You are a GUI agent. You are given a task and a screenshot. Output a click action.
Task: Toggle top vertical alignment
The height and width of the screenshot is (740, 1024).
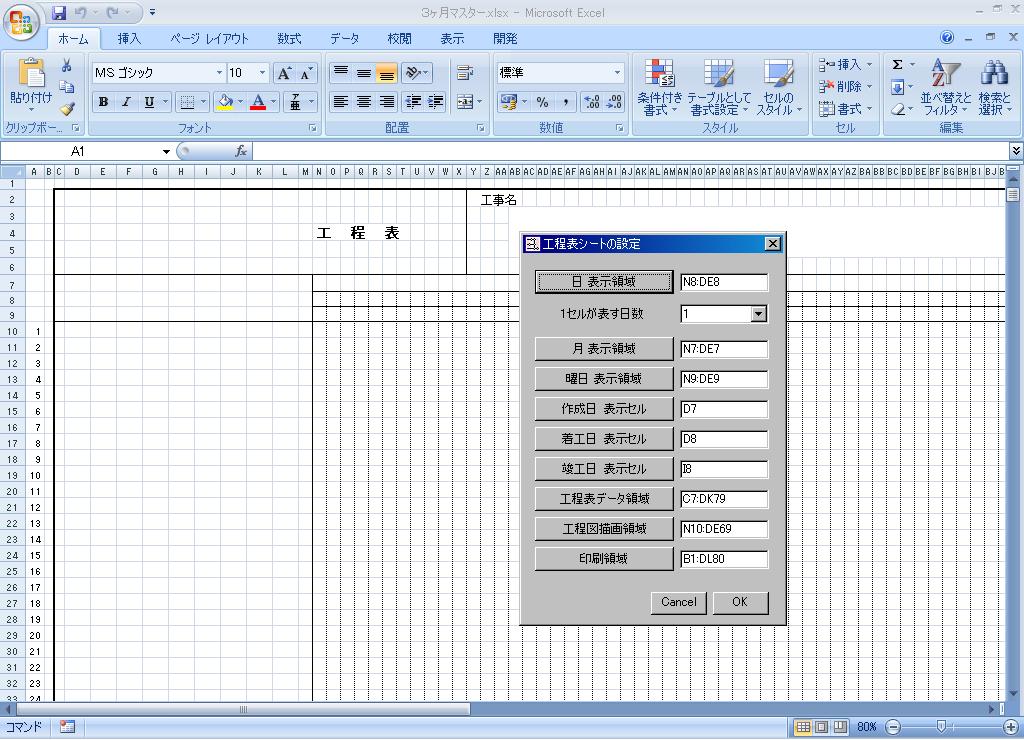[340, 72]
